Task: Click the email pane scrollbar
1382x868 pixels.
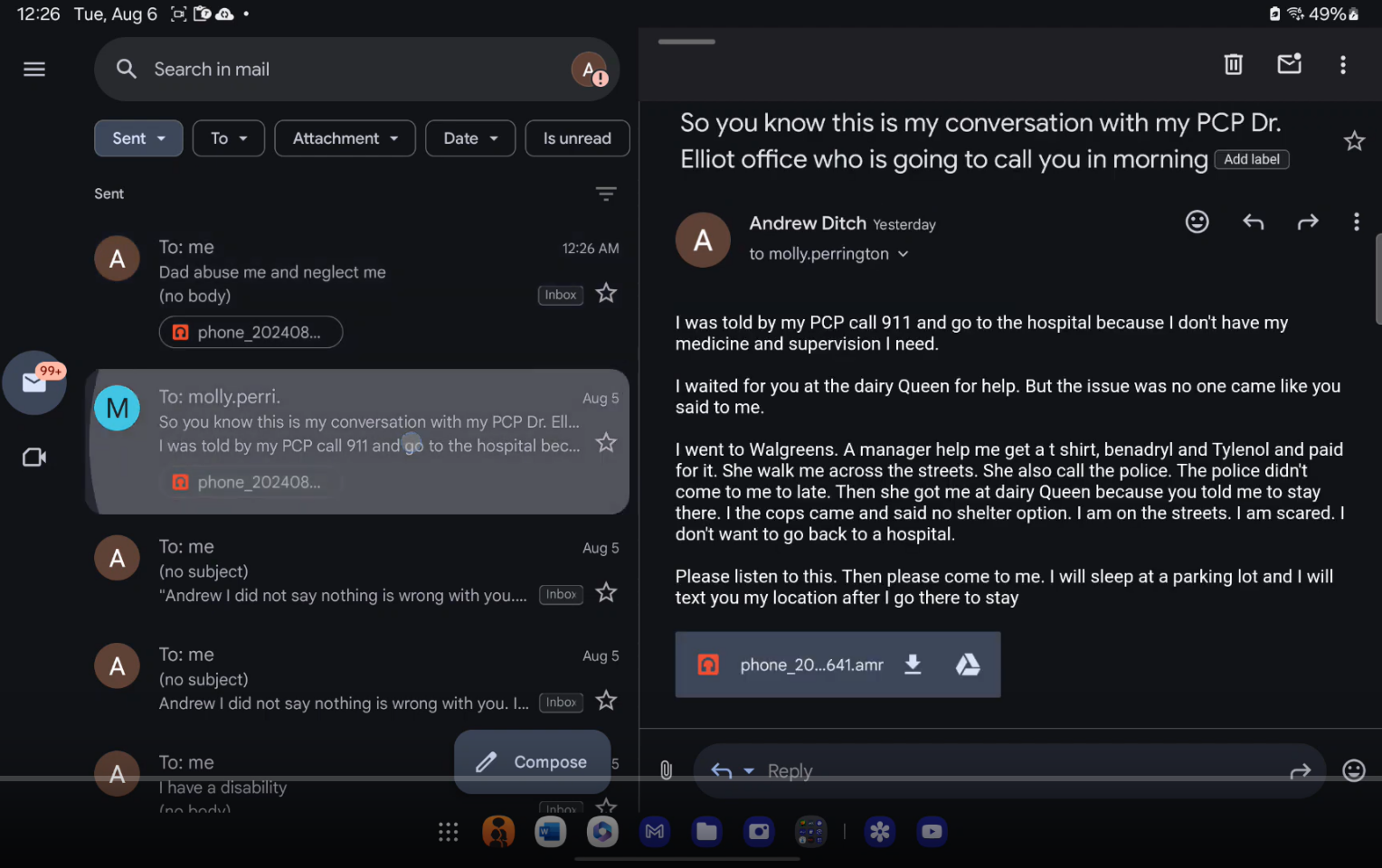Action: coord(1378,278)
